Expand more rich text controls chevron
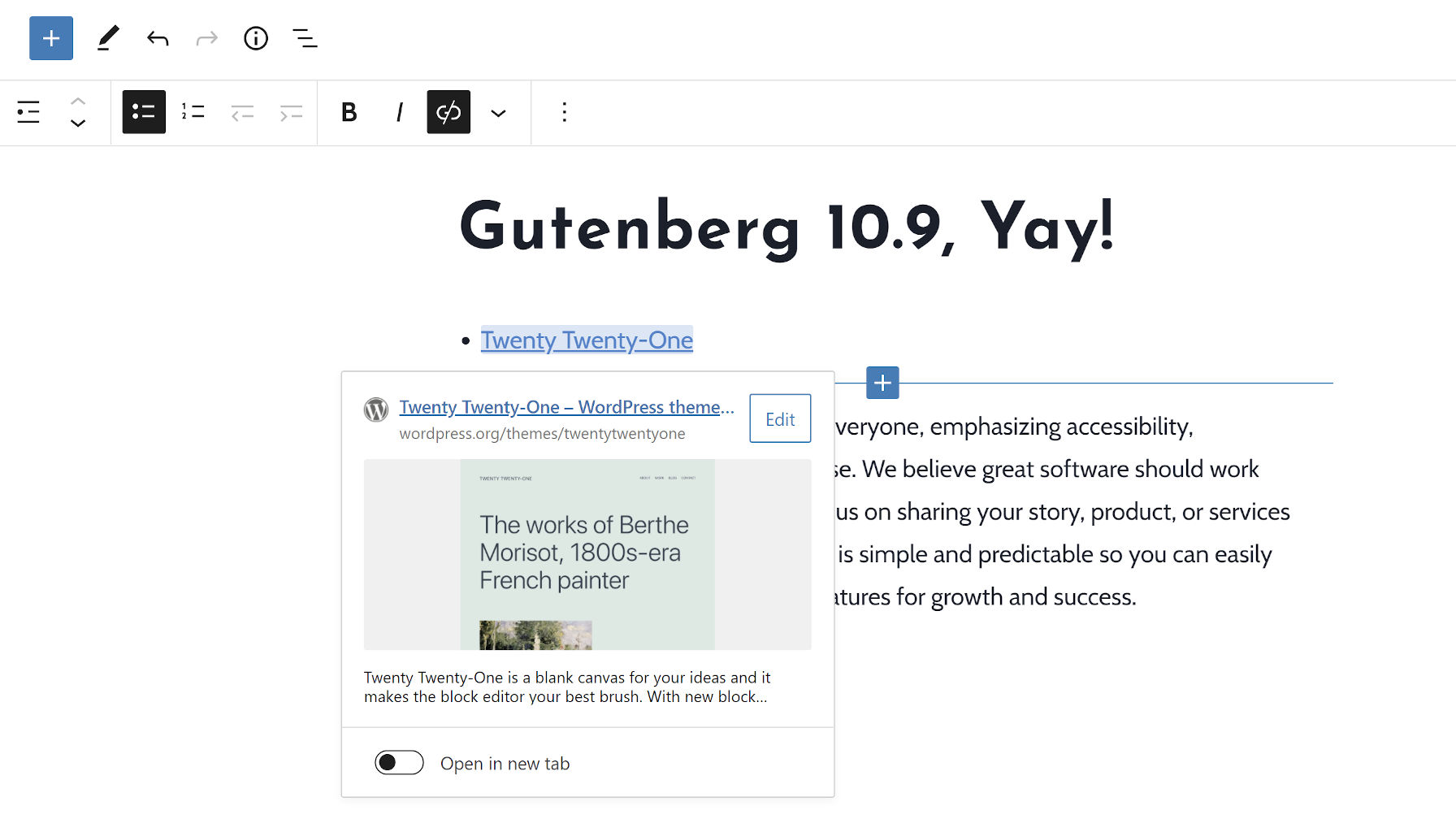Screen dimensions: 1456x819 (498, 113)
